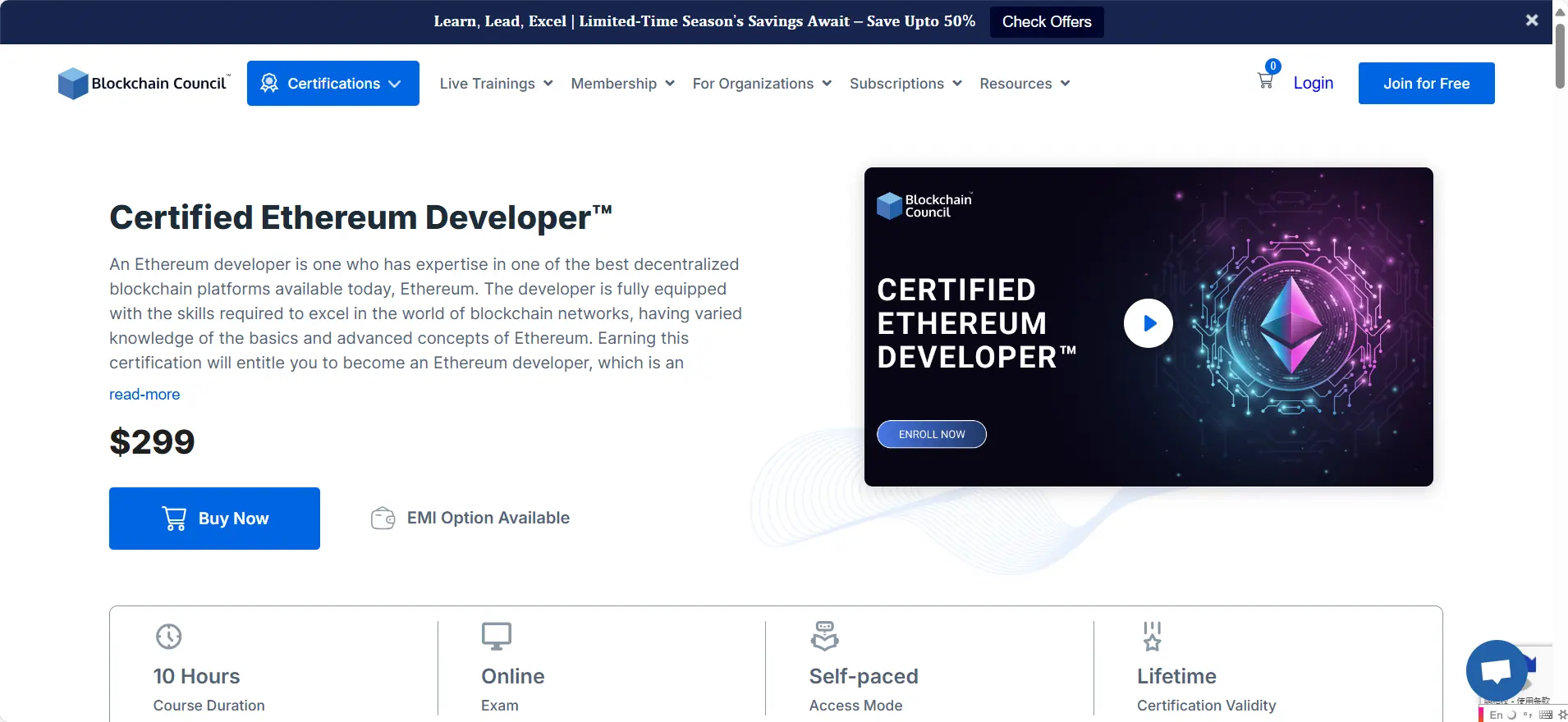Click the Access Mode label
The width and height of the screenshot is (1568, 722).
855,706
